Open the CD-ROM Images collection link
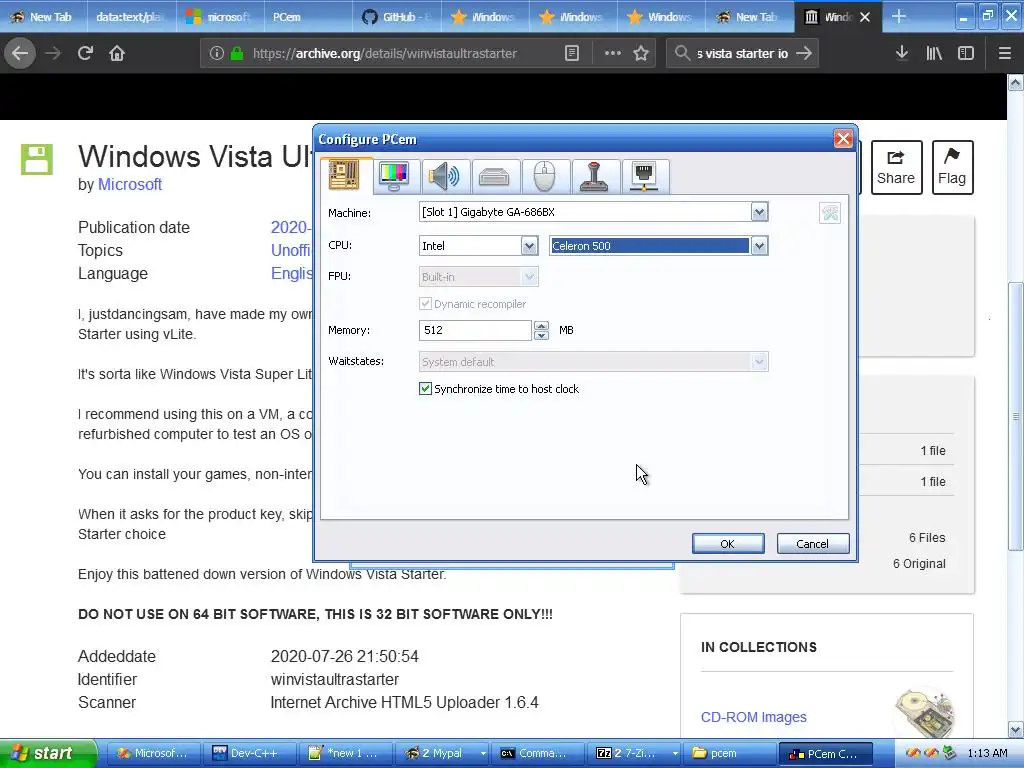The width and height of the screenshot is (1024, 768). (754, 717)
